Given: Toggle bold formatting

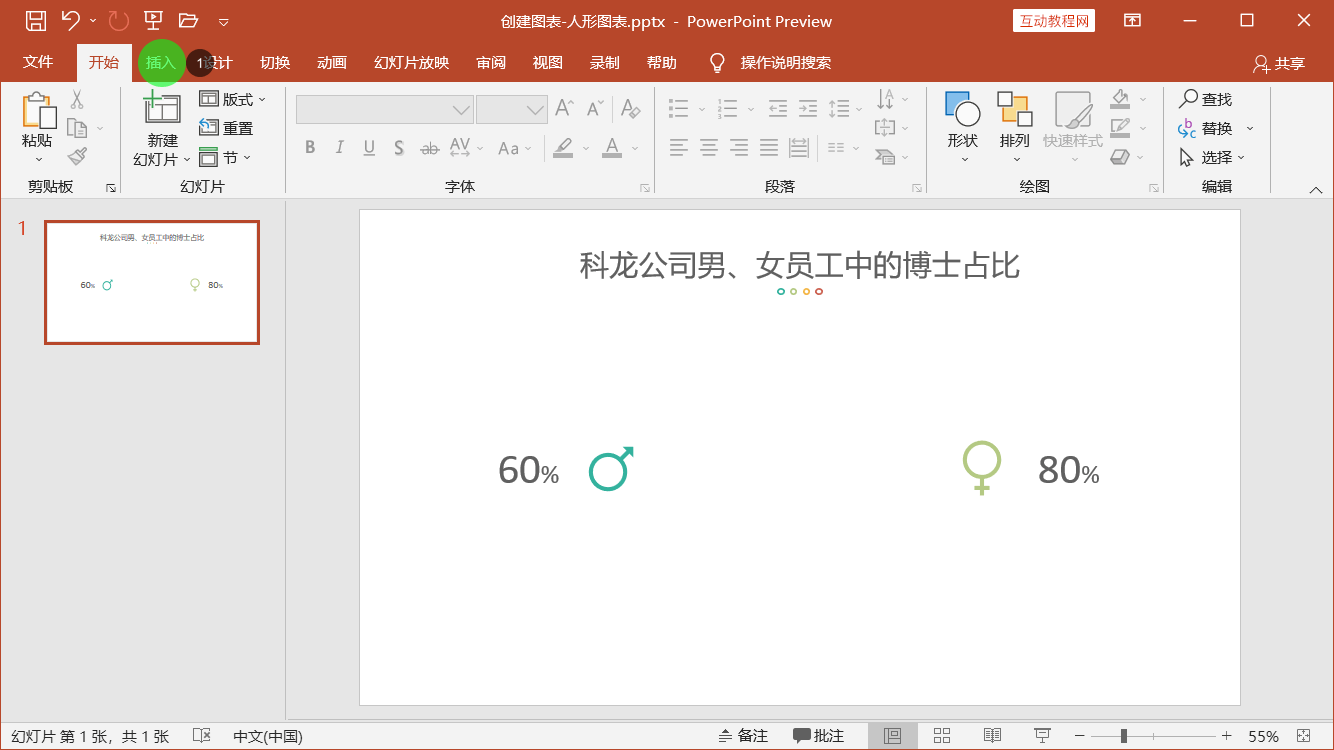Looking at the screenshot, I should click(x=310, y=148).
